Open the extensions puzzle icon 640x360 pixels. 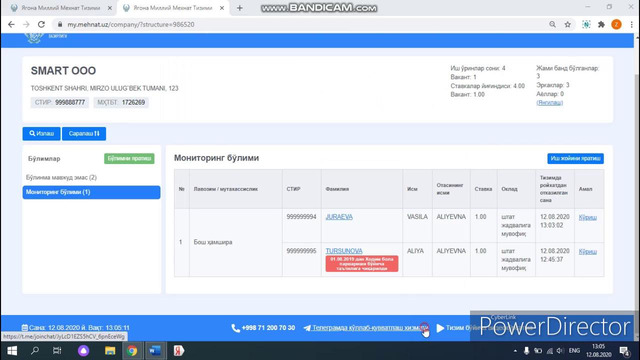(x=601, y=24)
